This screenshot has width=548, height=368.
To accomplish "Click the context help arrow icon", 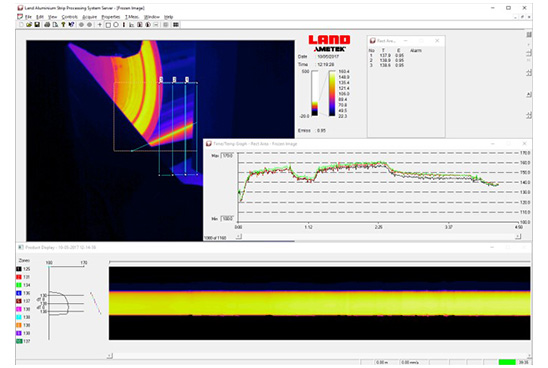I will point(71,24).
